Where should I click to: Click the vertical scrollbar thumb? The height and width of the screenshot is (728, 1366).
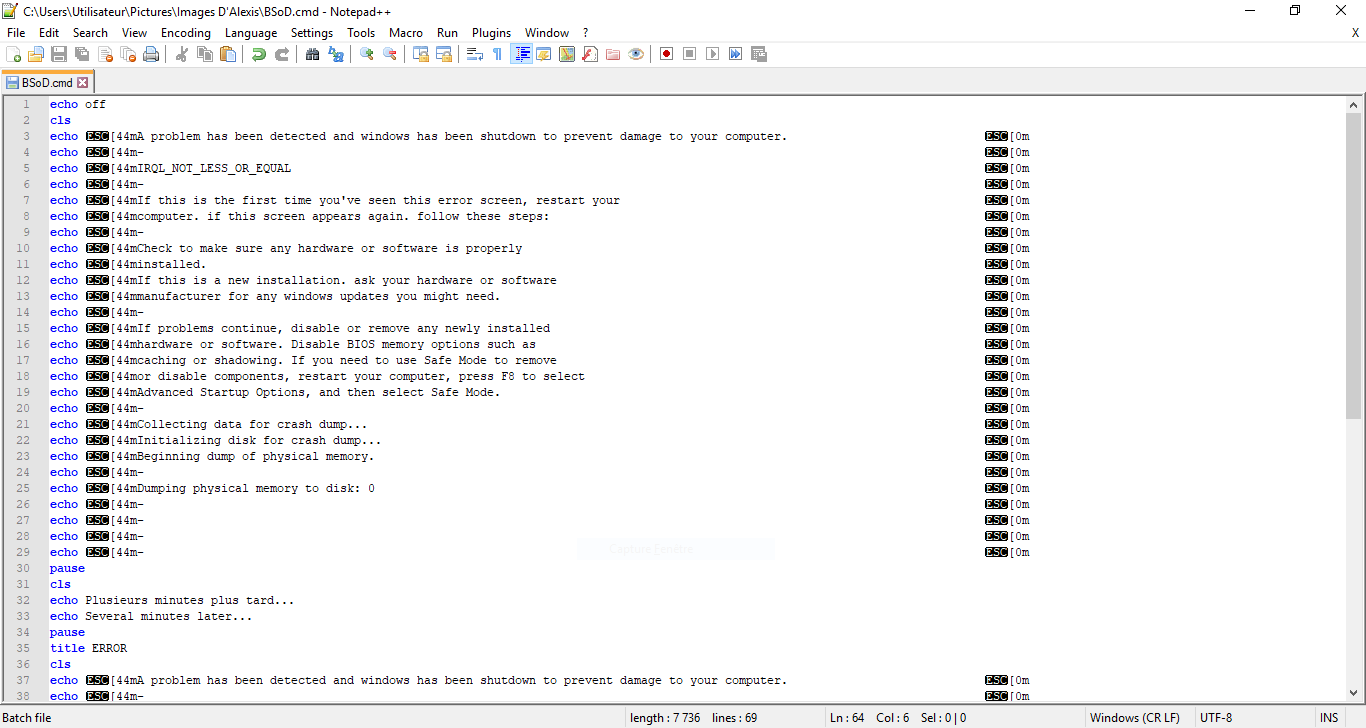click(x=1353, y=266)
